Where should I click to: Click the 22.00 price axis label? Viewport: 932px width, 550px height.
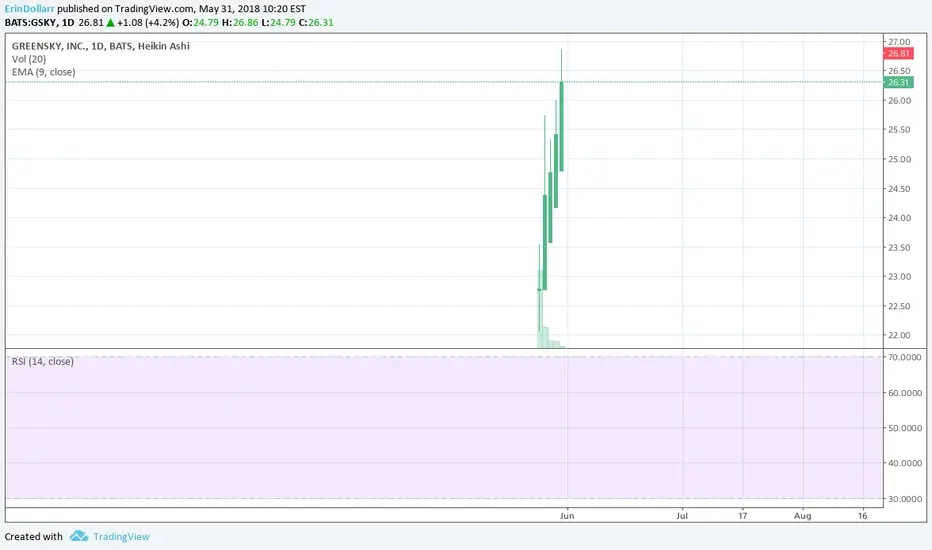pos(899,335)
